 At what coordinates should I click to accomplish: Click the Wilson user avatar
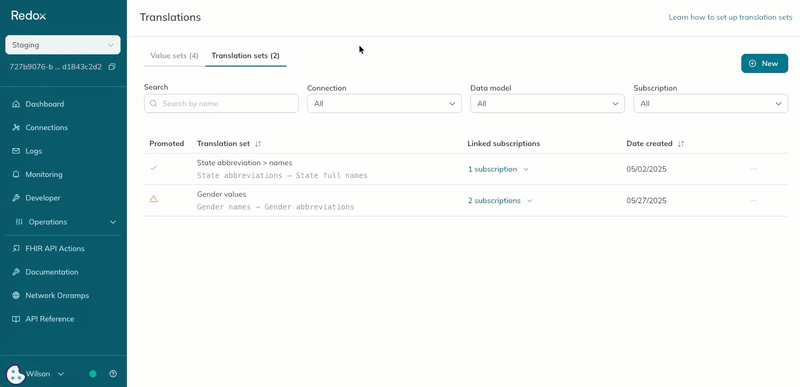16,374
